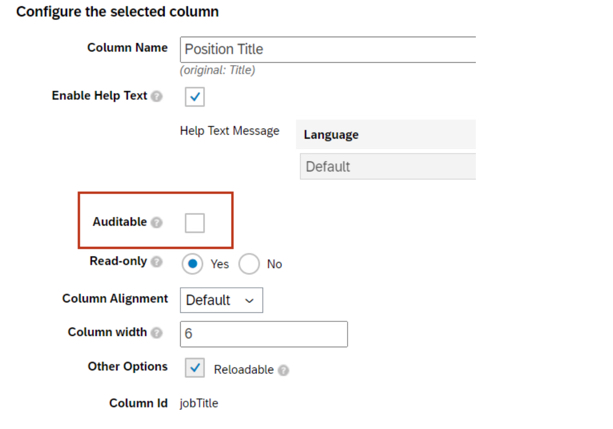Click help icon next to Auditable label
Image resolution: width=613 pixels, height=429 pixels.
tap(157, 222)
